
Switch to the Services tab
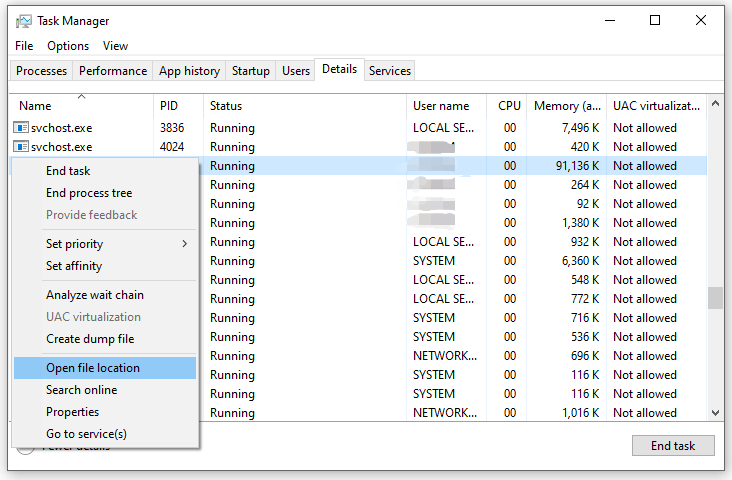pos(390,71)
